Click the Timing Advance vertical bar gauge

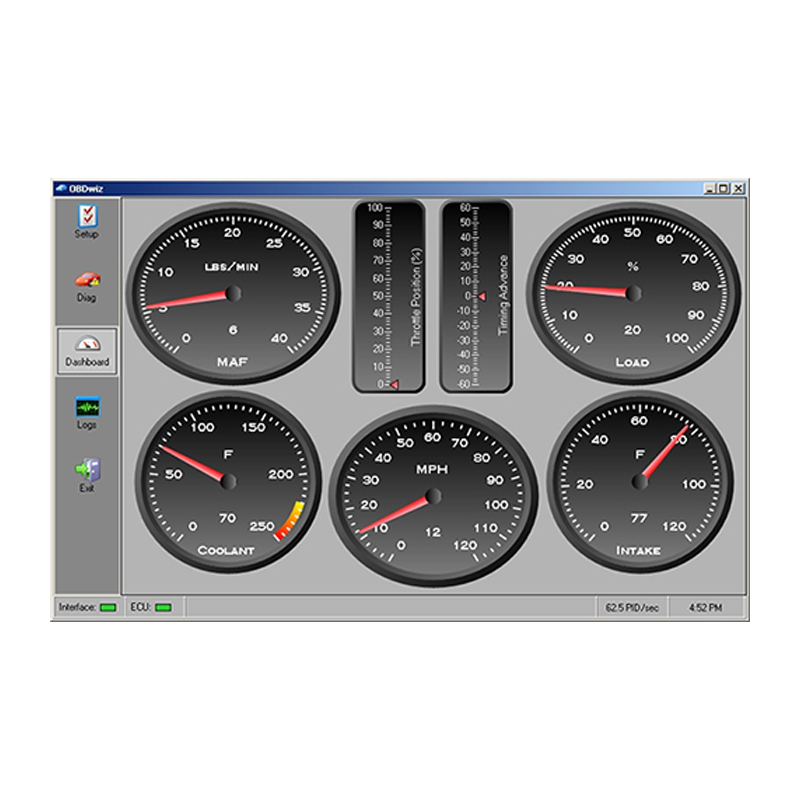click(476, 296)
